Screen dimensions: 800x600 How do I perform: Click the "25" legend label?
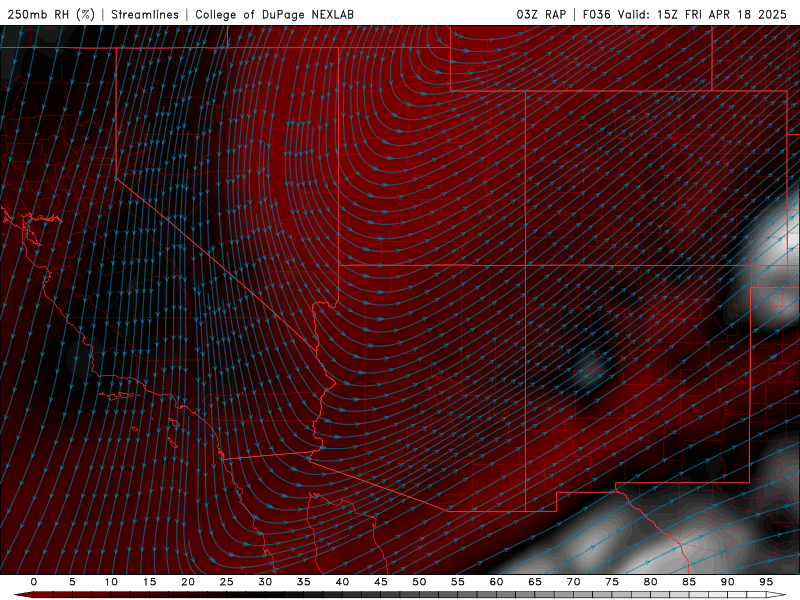(x=227, y=582)
